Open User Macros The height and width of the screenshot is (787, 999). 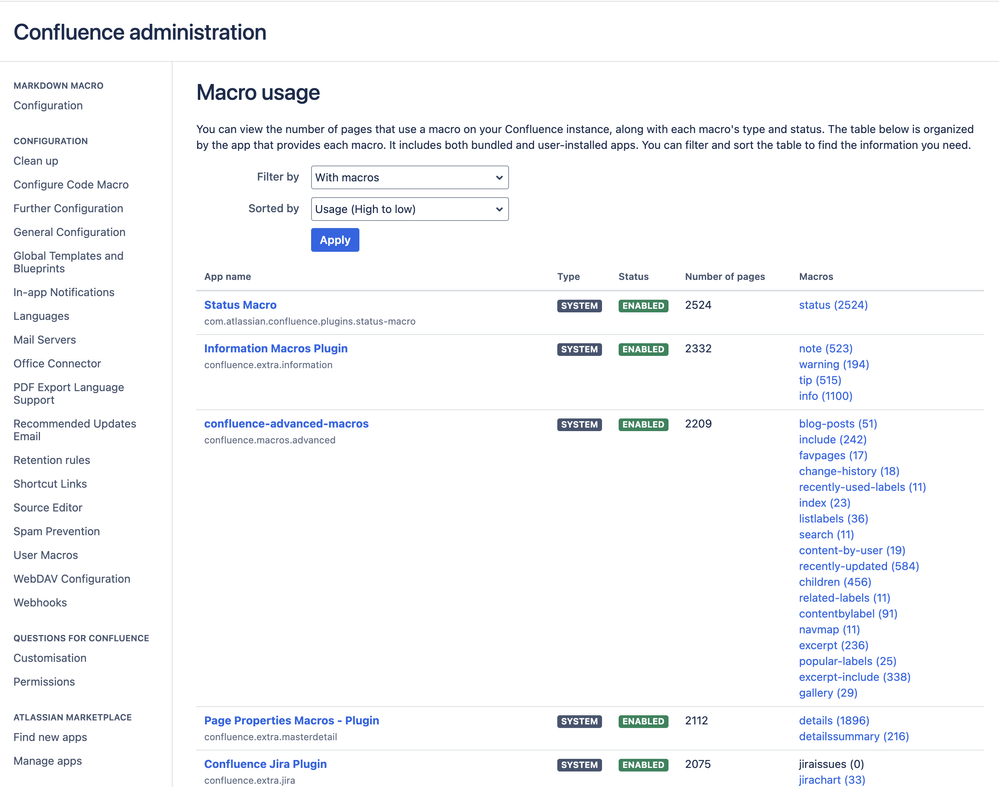(x=45, y=555)
